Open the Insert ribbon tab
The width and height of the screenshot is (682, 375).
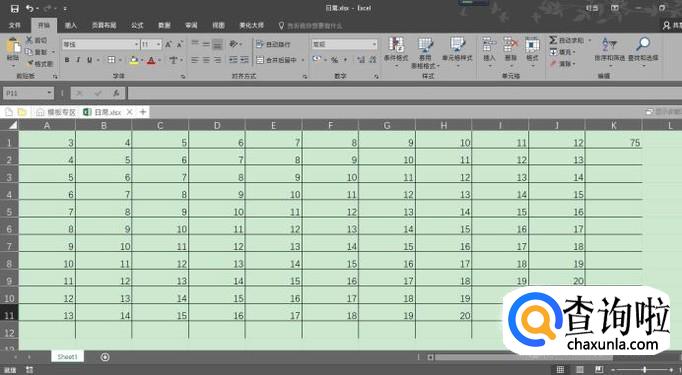coord(71,26)
